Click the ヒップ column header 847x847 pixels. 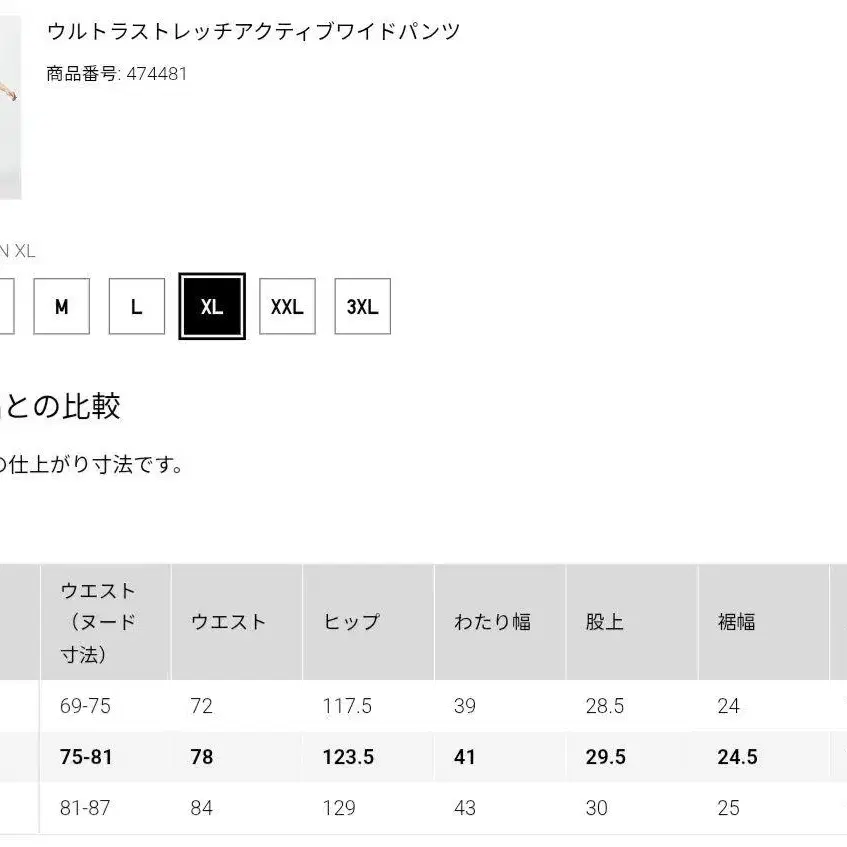pyautogui.click(x=352, y=622)
